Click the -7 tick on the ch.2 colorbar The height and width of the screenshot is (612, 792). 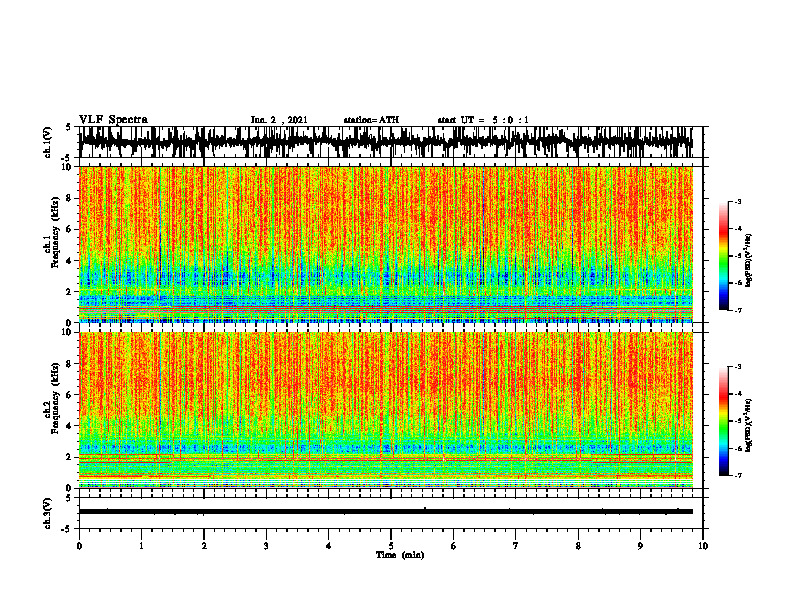click(738, 475)
